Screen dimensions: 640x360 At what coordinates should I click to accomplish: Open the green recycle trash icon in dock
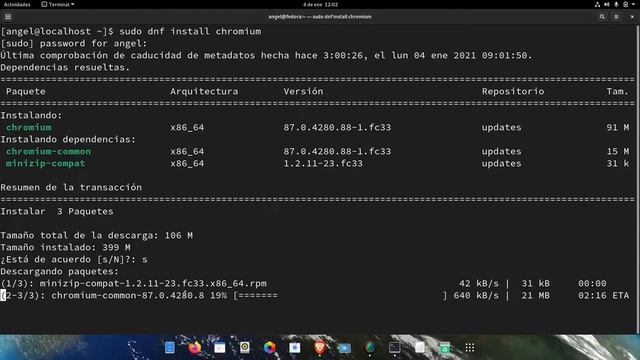click(444, 347)
